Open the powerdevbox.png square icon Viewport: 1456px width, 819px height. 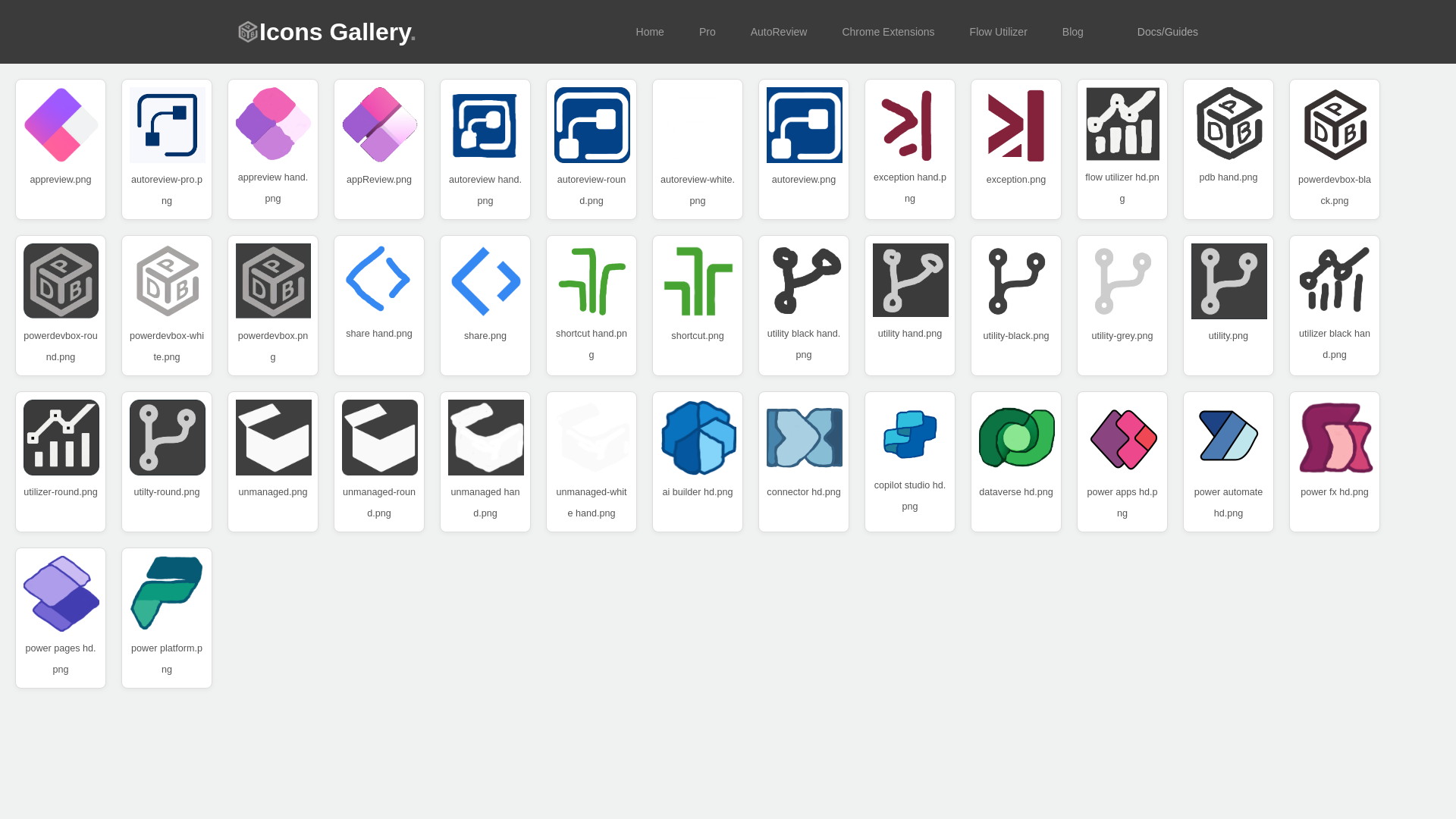coord(273,281)
